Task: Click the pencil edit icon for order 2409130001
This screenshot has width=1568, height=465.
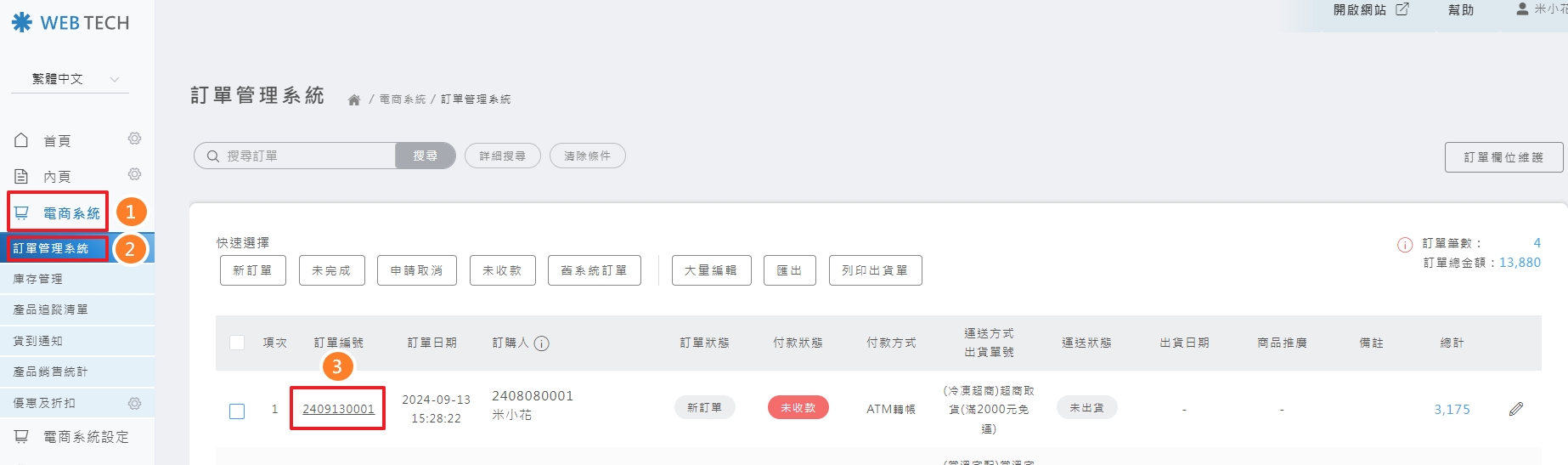Action: point(1515,409)
